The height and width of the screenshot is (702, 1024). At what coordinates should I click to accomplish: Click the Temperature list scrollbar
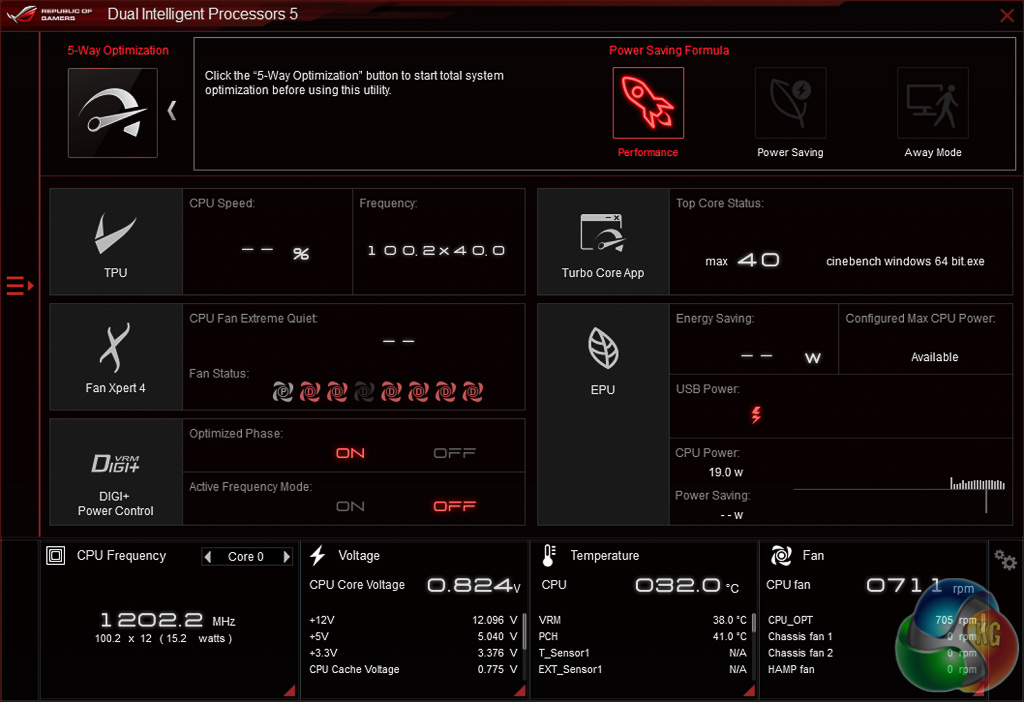click(x=754, y=622)
